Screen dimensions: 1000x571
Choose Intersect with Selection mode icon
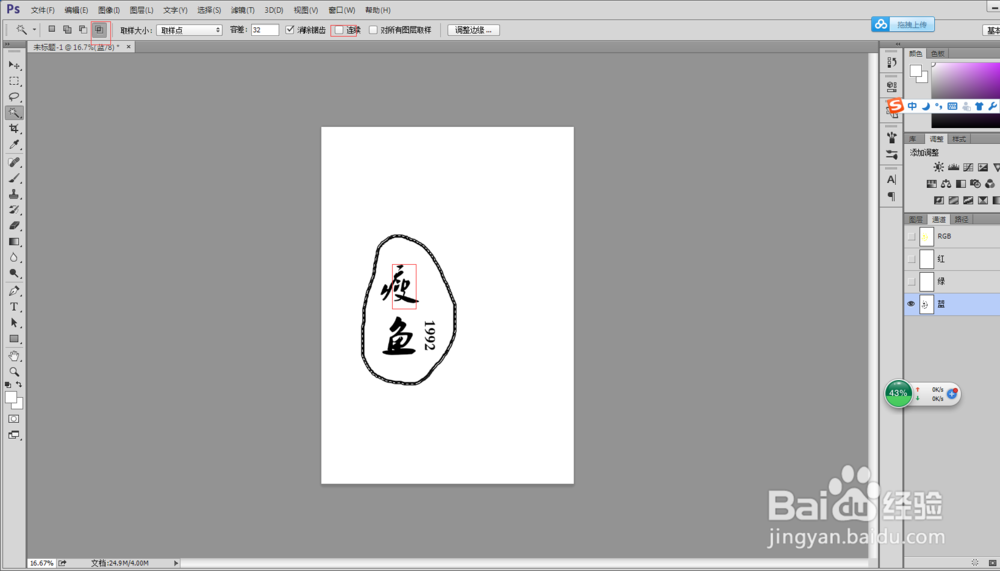tap(99, 29)
